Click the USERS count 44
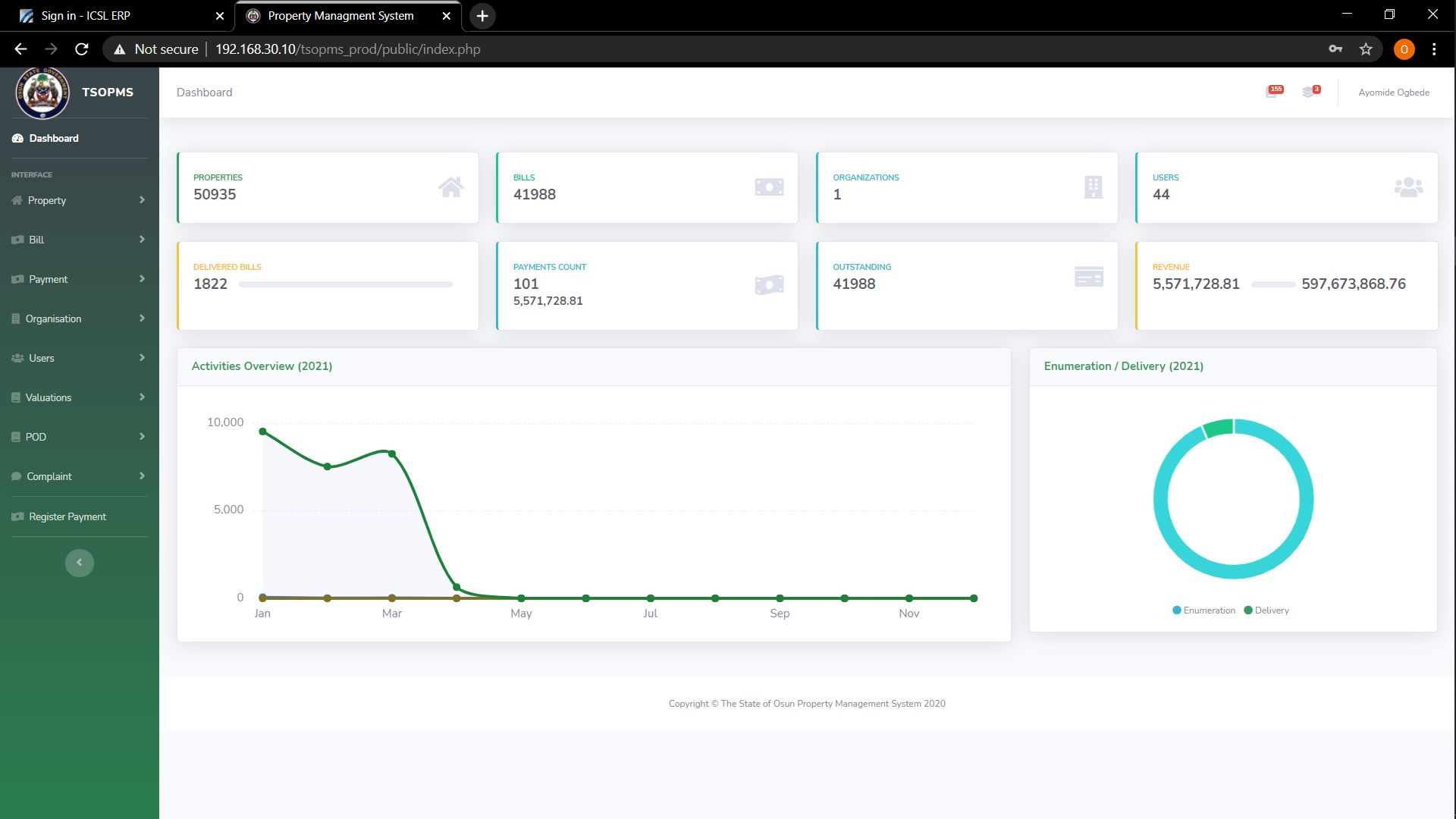 [x=1161, y=194]
